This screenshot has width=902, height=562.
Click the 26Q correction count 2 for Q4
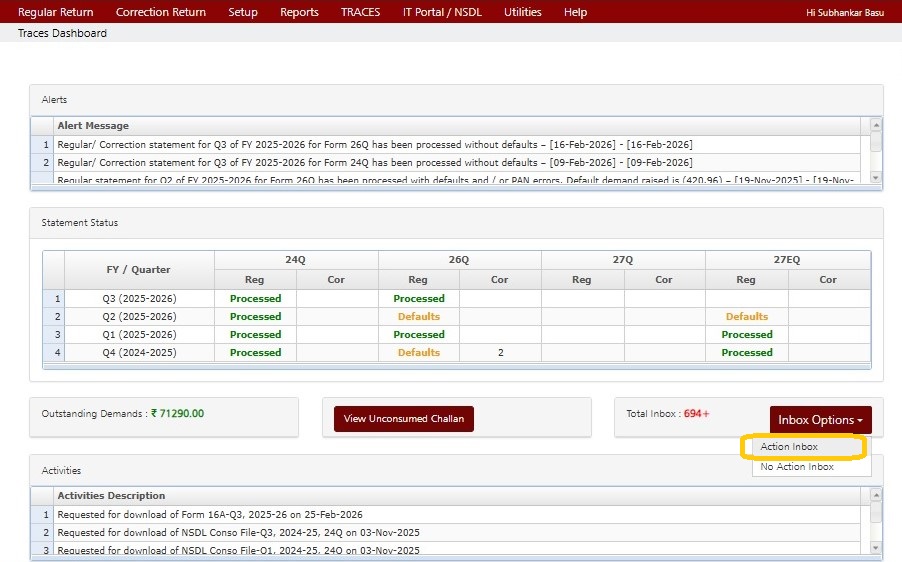500,353
